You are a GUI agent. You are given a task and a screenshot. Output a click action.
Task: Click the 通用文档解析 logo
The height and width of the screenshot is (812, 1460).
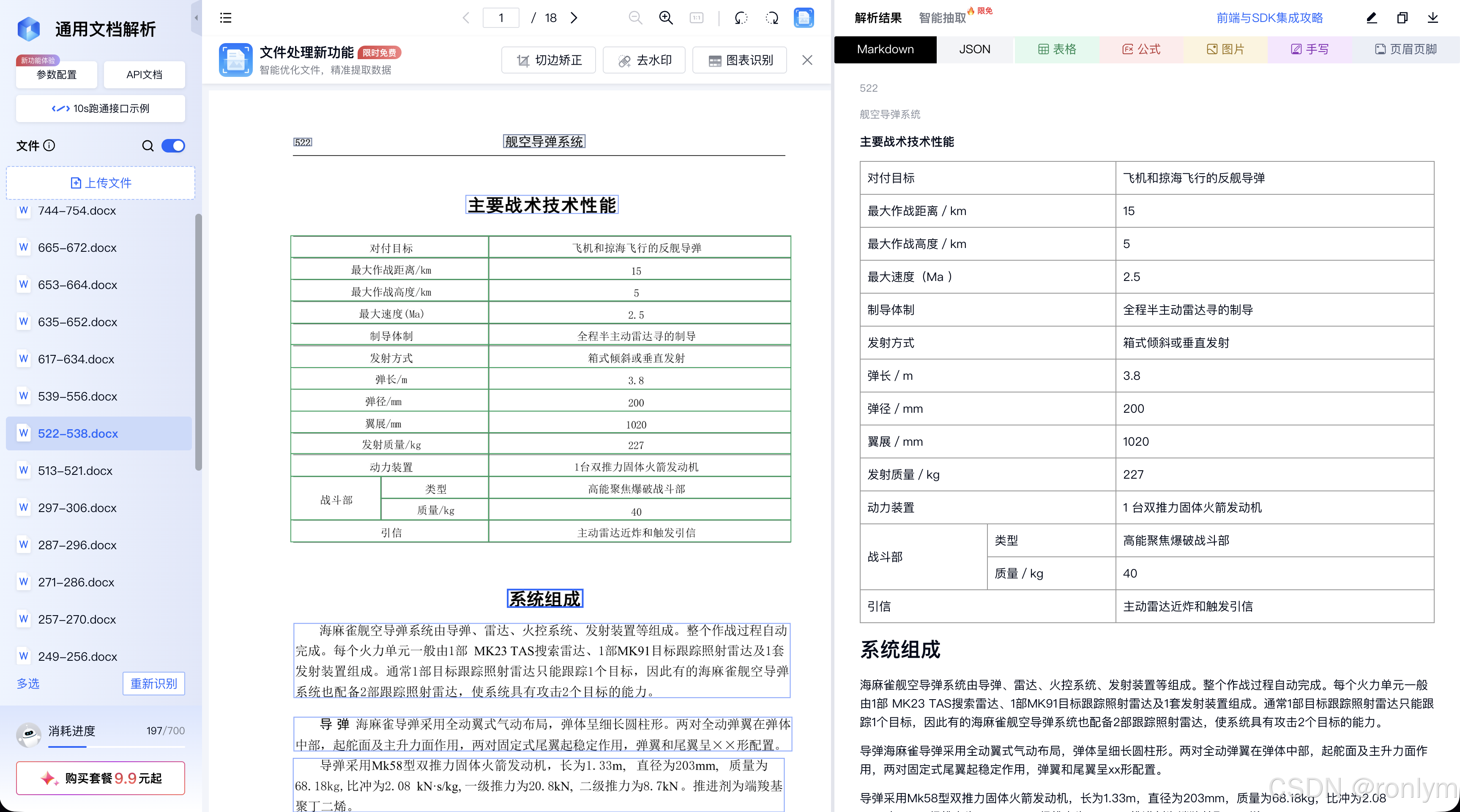[x=28, y=29]
